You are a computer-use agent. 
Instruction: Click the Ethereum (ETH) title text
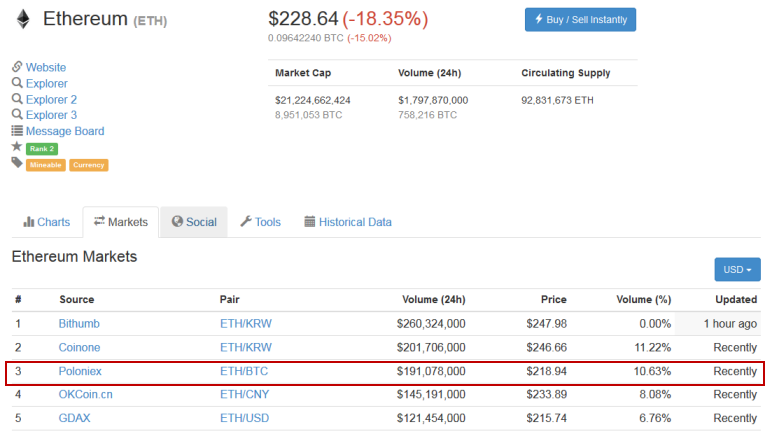click(105, 19)
